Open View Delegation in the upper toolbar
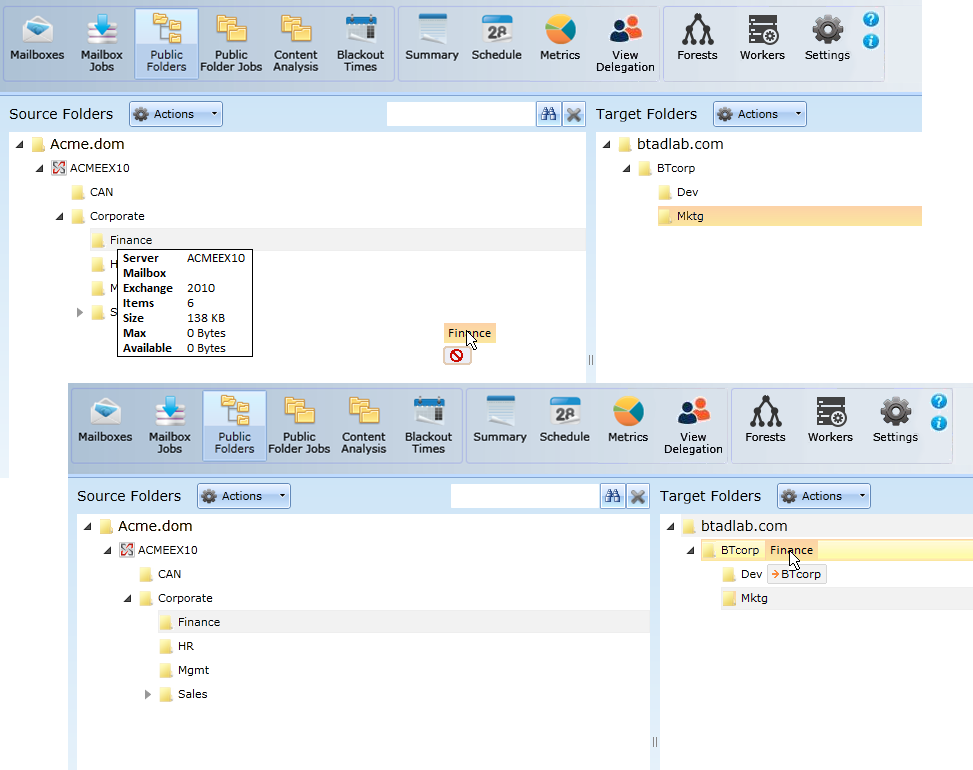 [625, 44]
